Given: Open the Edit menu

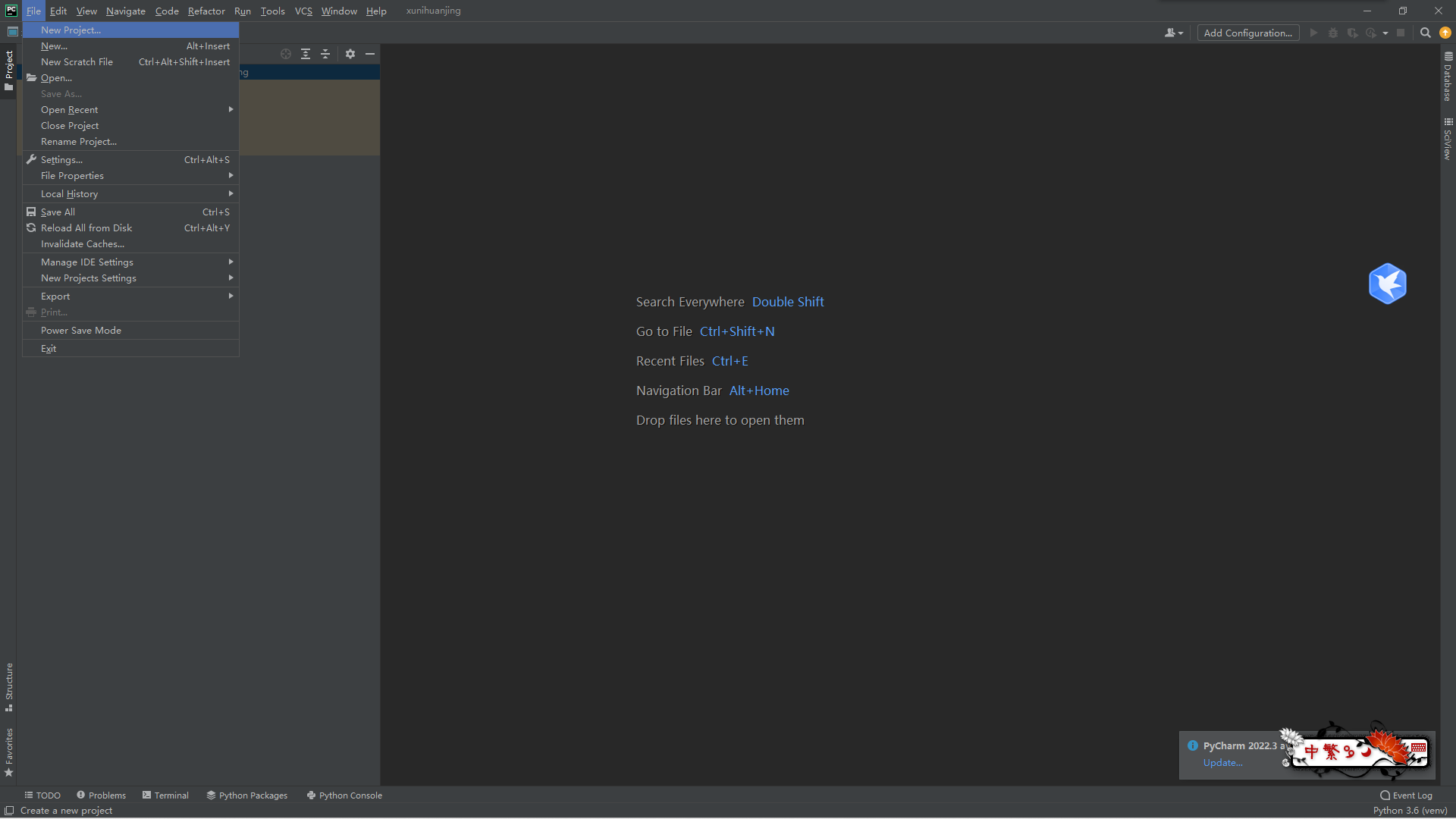Looking at the screenshot, I should (x=58, y=11).
